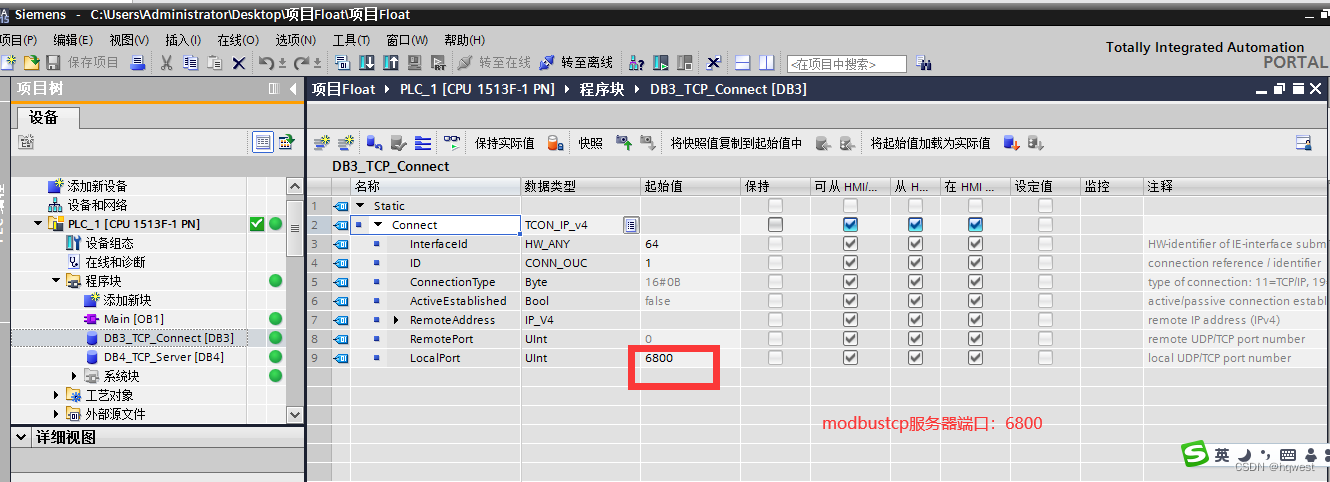This screenshot has width=1330, height=482.
Task: Open the 工具(T) menu
Action: click(351, 40)
